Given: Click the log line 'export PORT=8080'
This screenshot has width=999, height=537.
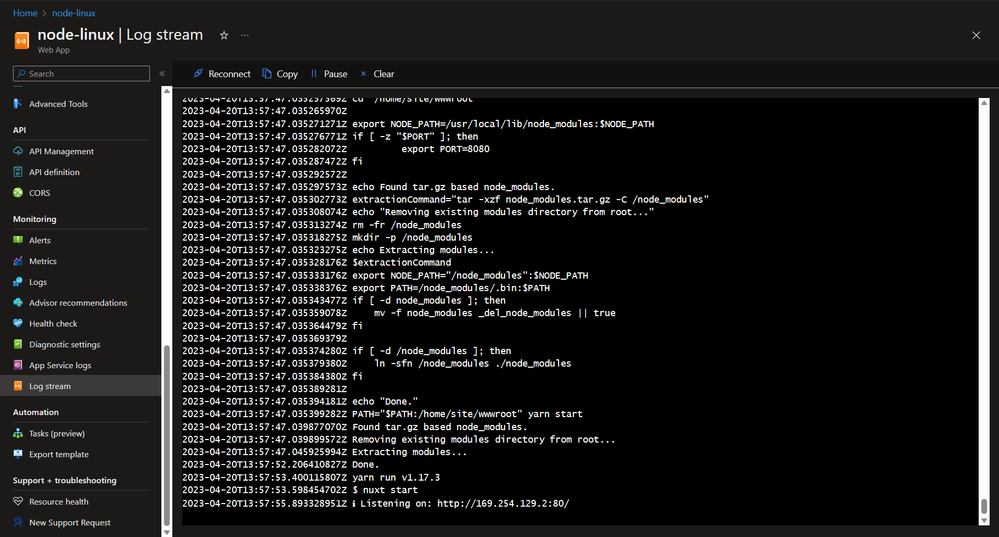Looking at the screenshot, I should point(336,148).
